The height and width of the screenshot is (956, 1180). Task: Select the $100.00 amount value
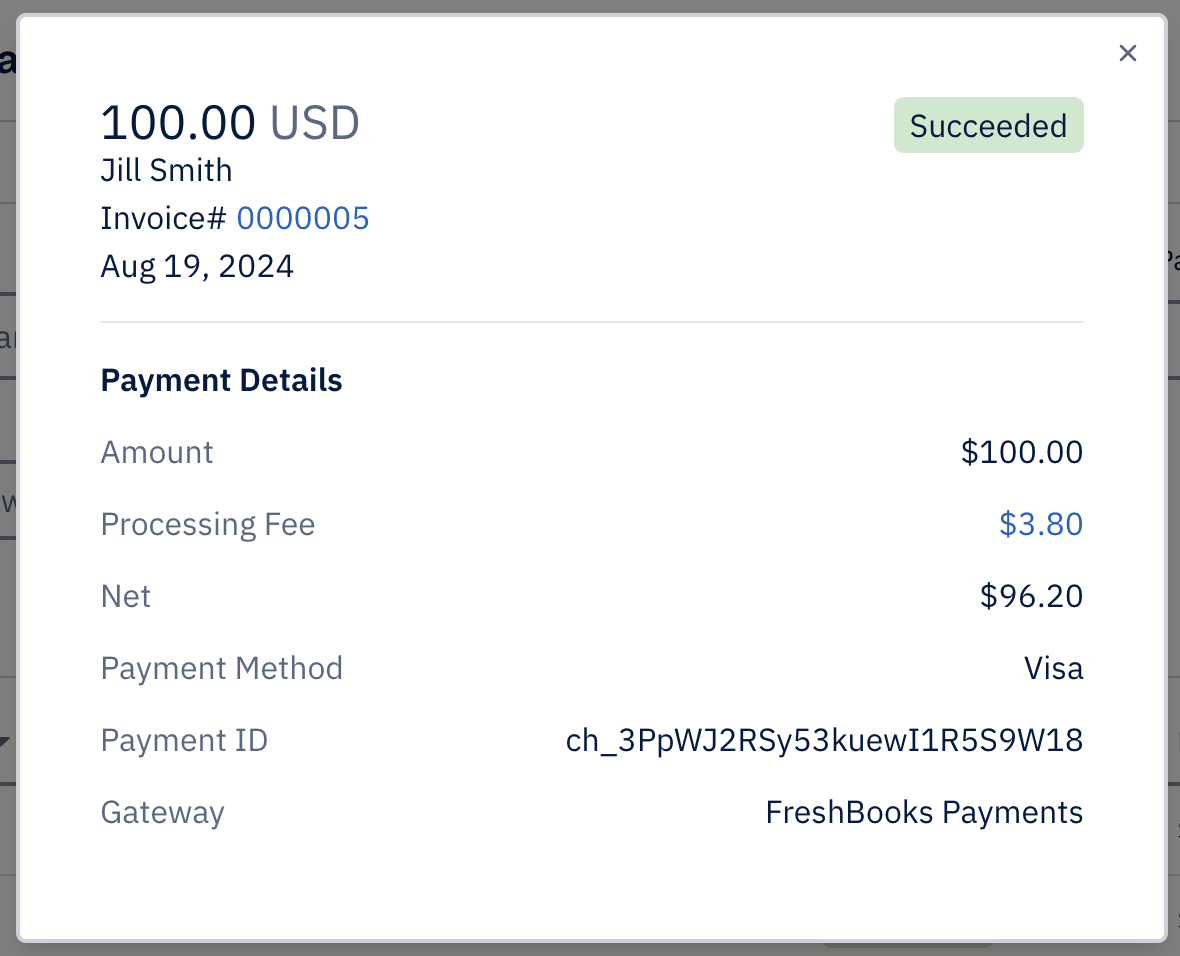click(1021, 452)
